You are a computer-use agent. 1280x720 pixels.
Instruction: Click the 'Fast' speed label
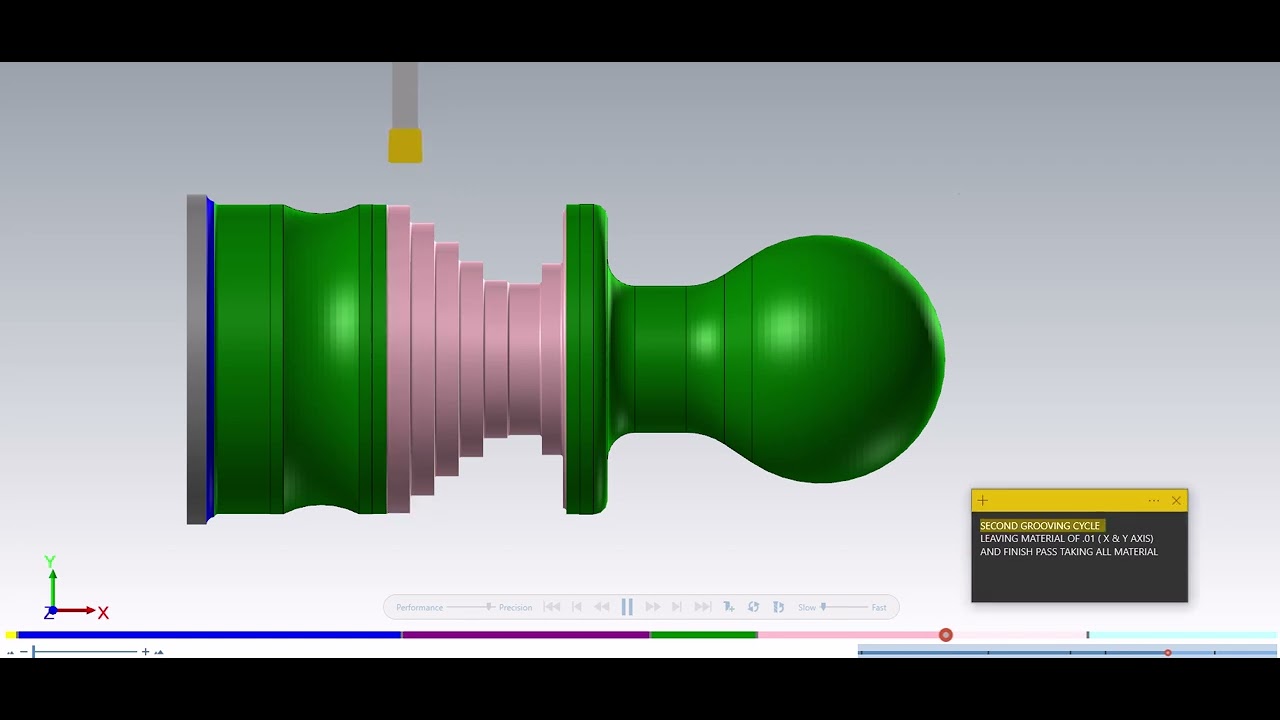click(x=879, y=607)
